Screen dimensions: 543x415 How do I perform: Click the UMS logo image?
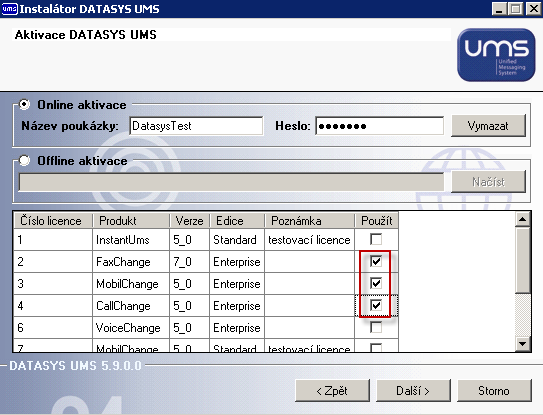tap(496, 55)
